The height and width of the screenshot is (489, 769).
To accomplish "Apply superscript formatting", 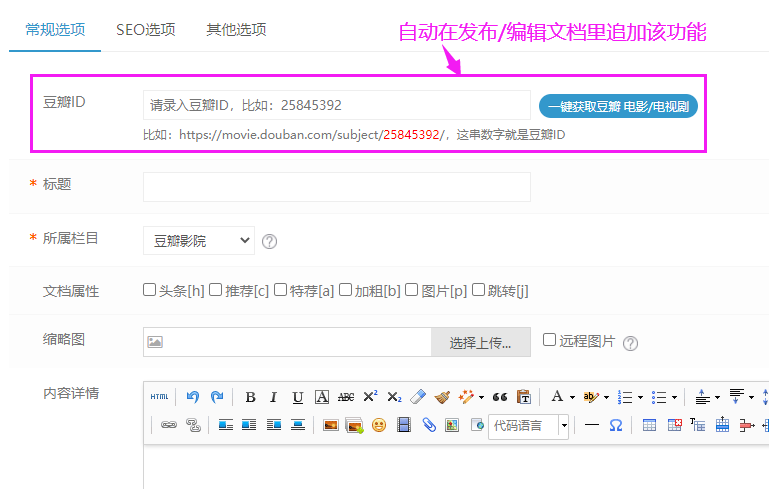I will [370, 396].
